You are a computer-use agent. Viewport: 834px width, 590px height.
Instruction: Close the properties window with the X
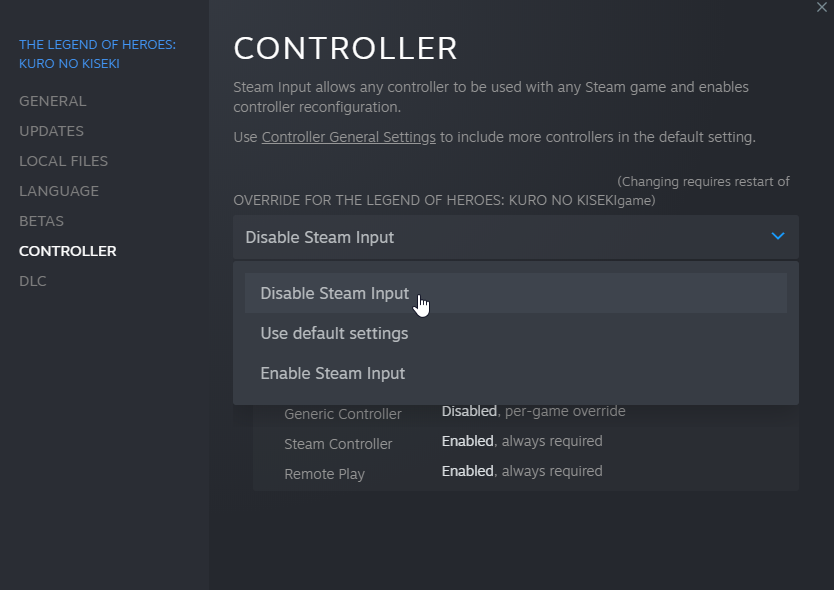(x=822, y=7)
